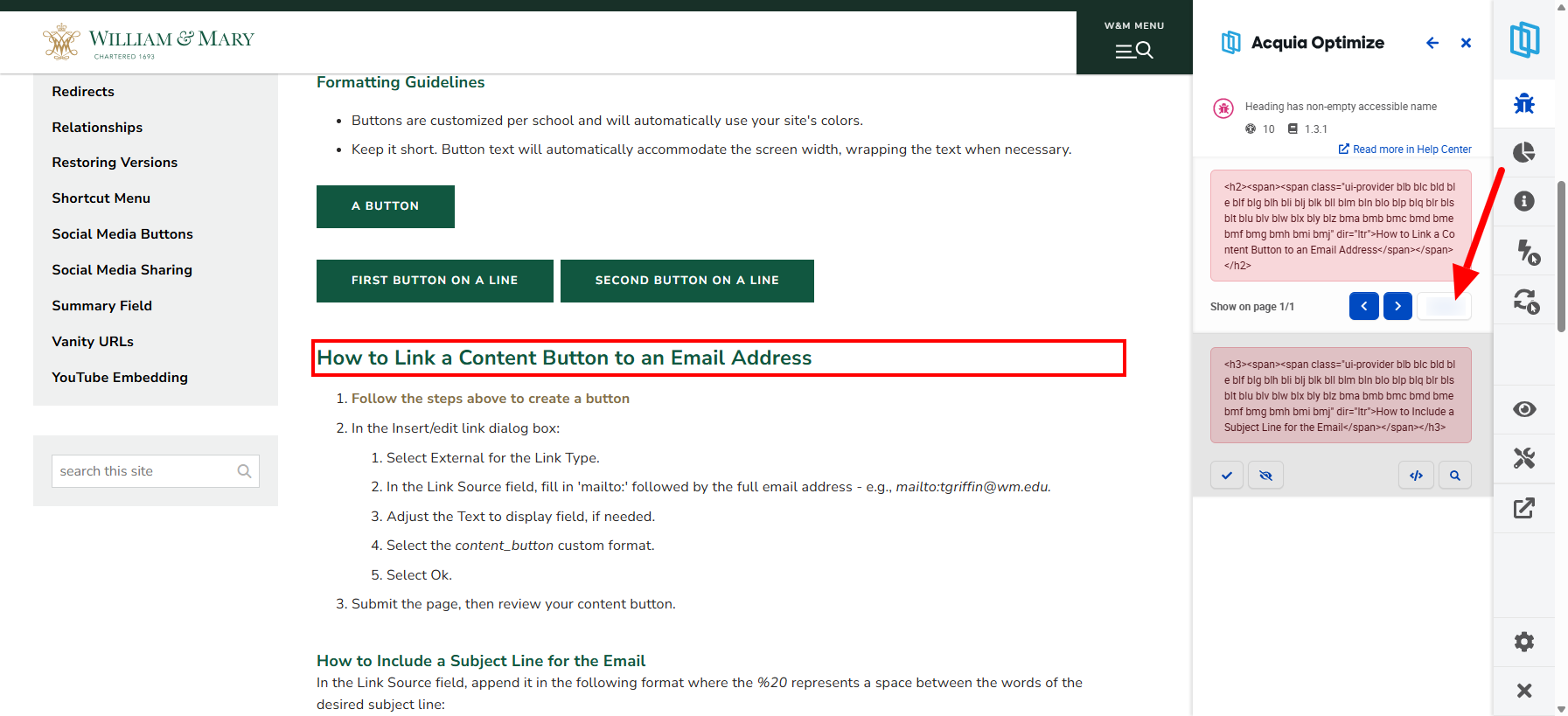Click FIRST BUTTON ON A LINE
The width and height of the screenshot is (1568, 716).
click(x=435, y=281)
